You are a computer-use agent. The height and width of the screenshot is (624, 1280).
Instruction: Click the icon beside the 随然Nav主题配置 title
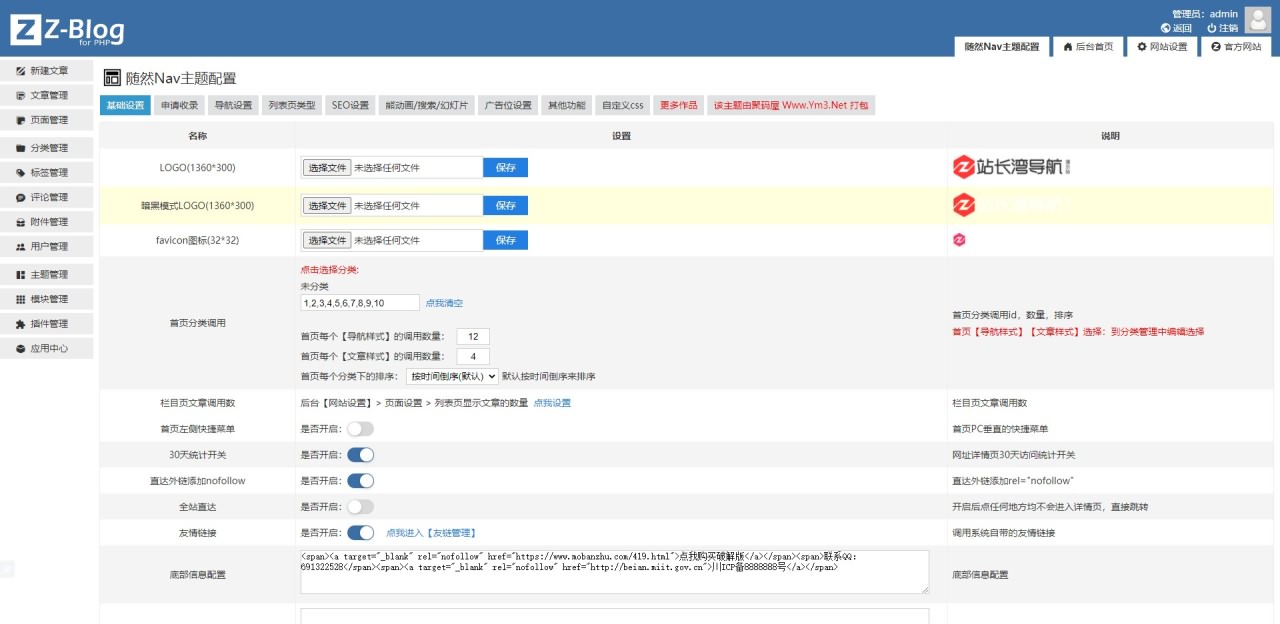[112, 78]
